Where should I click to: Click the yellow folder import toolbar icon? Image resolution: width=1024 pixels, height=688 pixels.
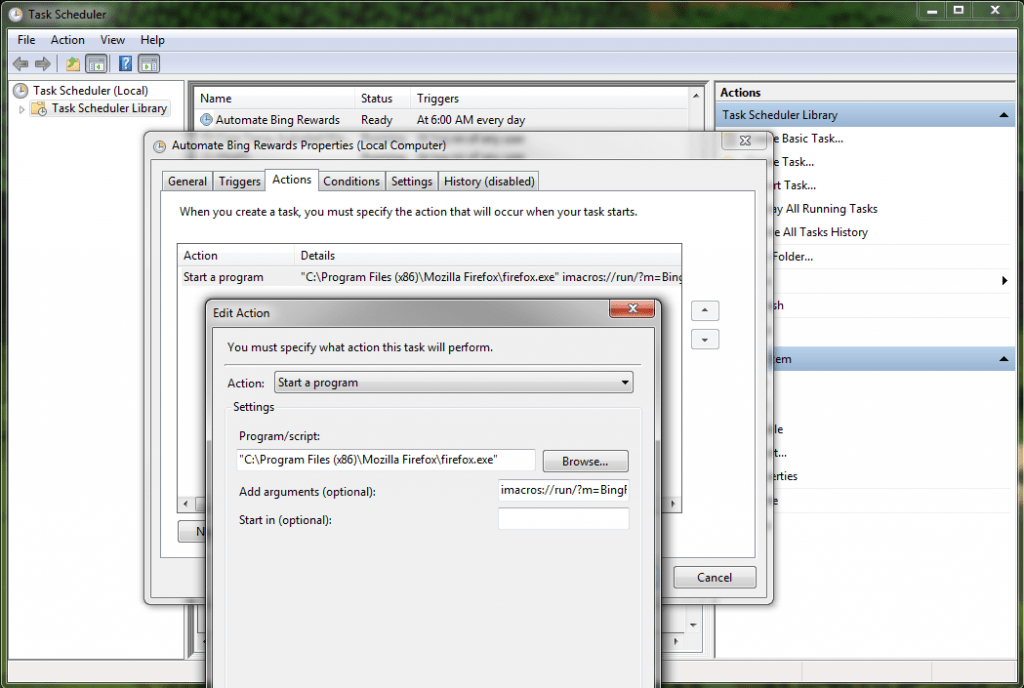(x=71, y=63)
